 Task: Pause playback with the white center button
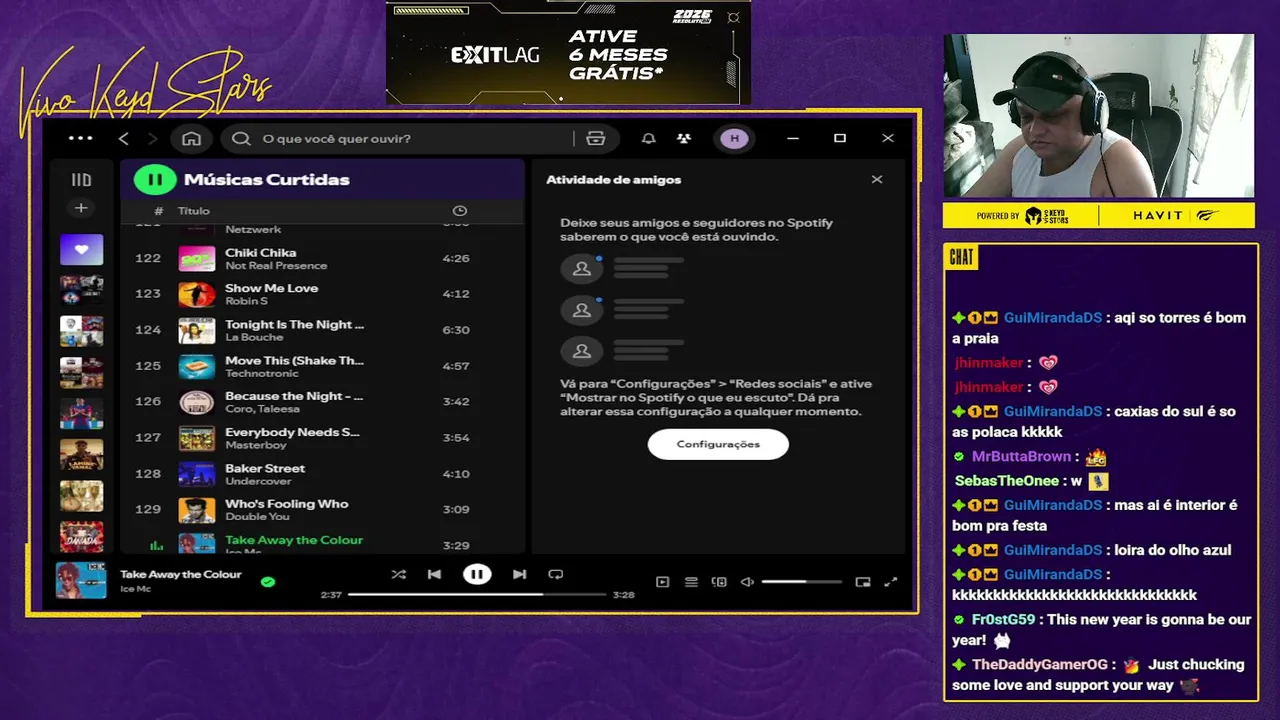(x=477, y=574)
